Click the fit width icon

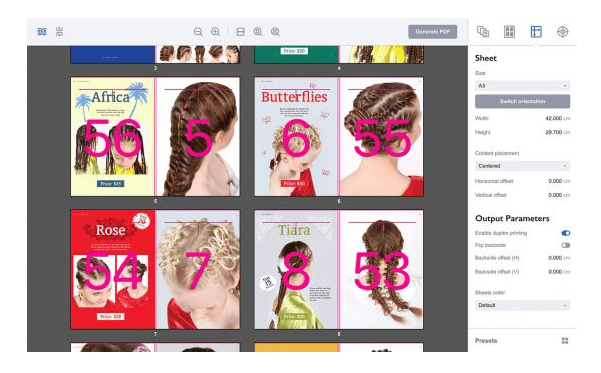tap(240, 32)
